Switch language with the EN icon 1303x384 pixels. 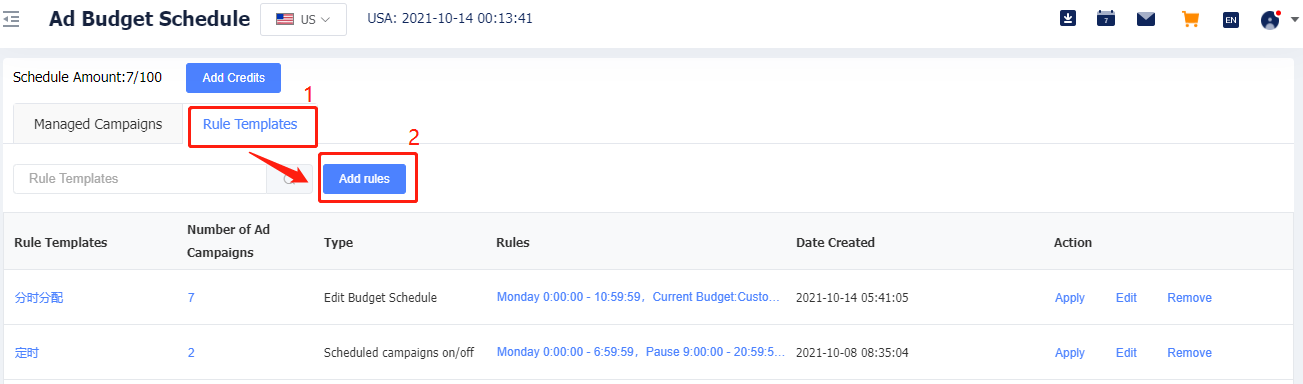click(1231, 19)
